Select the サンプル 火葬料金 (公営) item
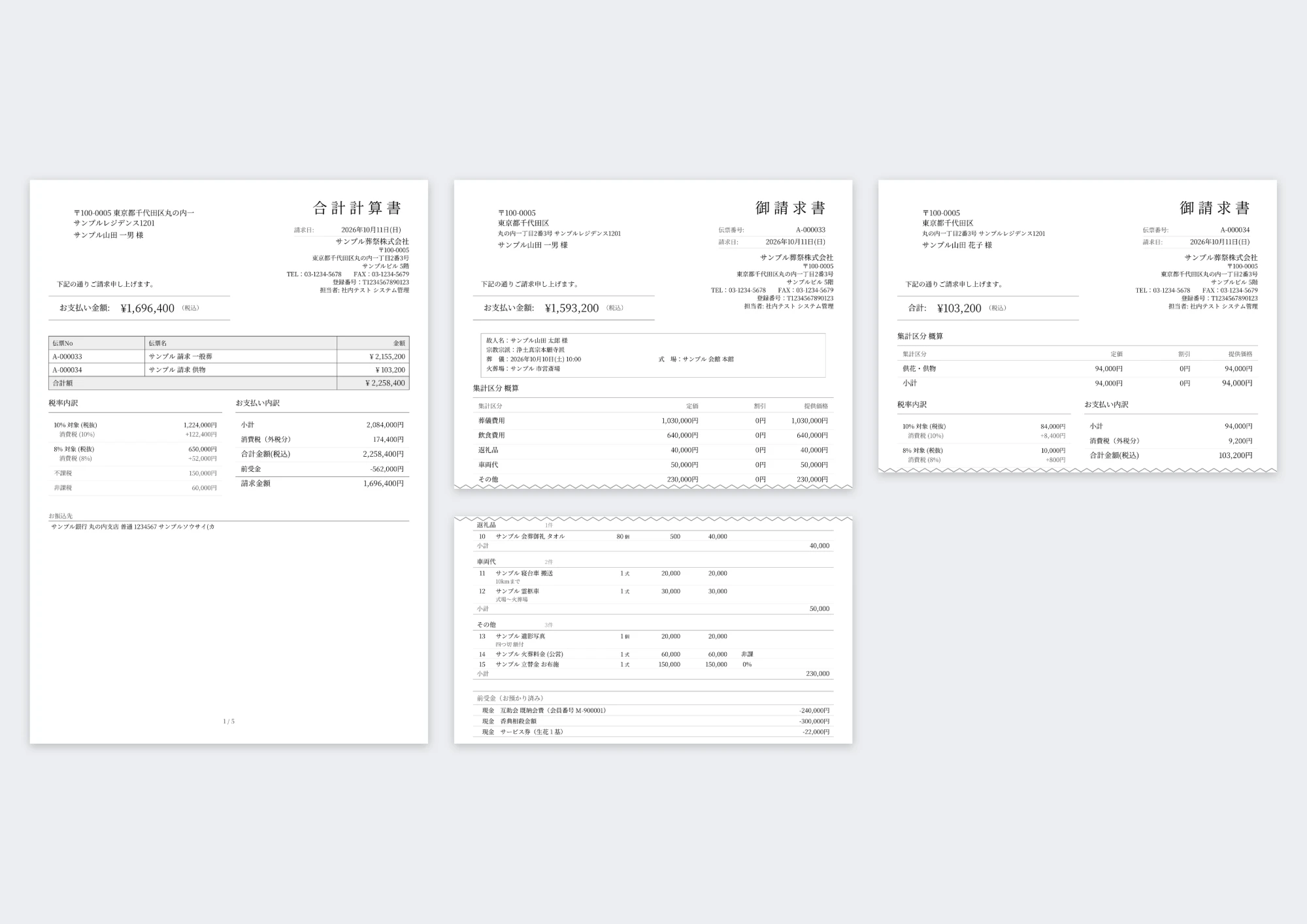 click(529, 654)
